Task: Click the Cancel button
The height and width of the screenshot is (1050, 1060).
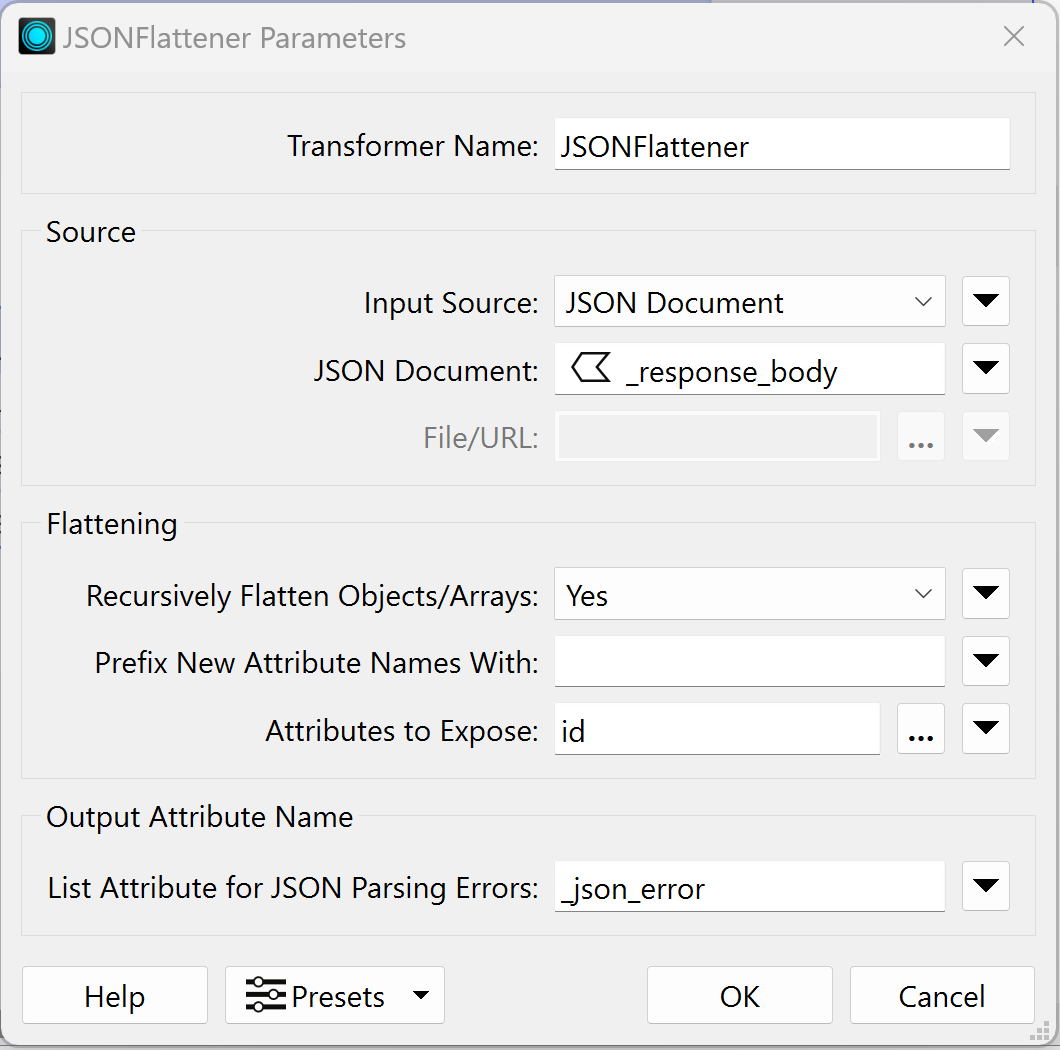Action: coord(941,996)
